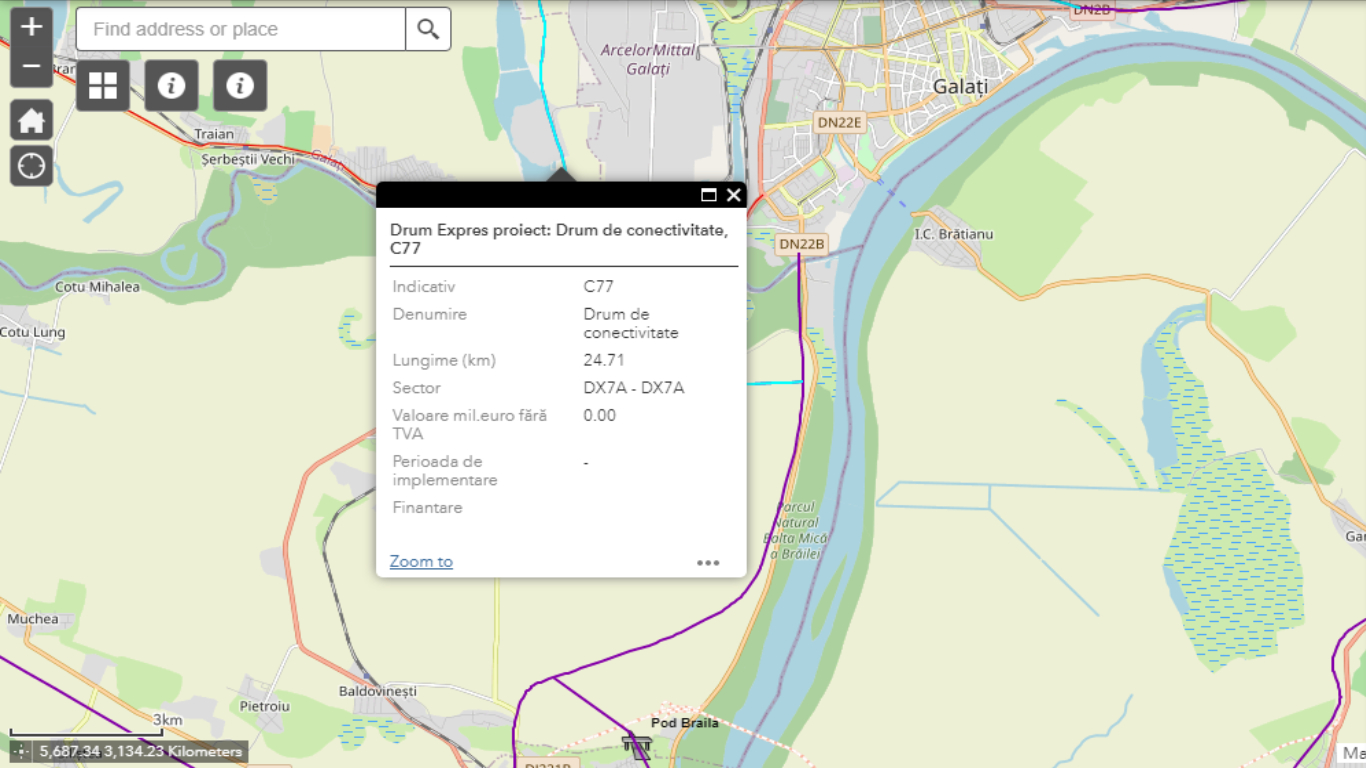Close the Drum Expres popup
Image resolution: width=1366 pixels, height=768 pixels.
pyautogui.click(x=734, y=195)
